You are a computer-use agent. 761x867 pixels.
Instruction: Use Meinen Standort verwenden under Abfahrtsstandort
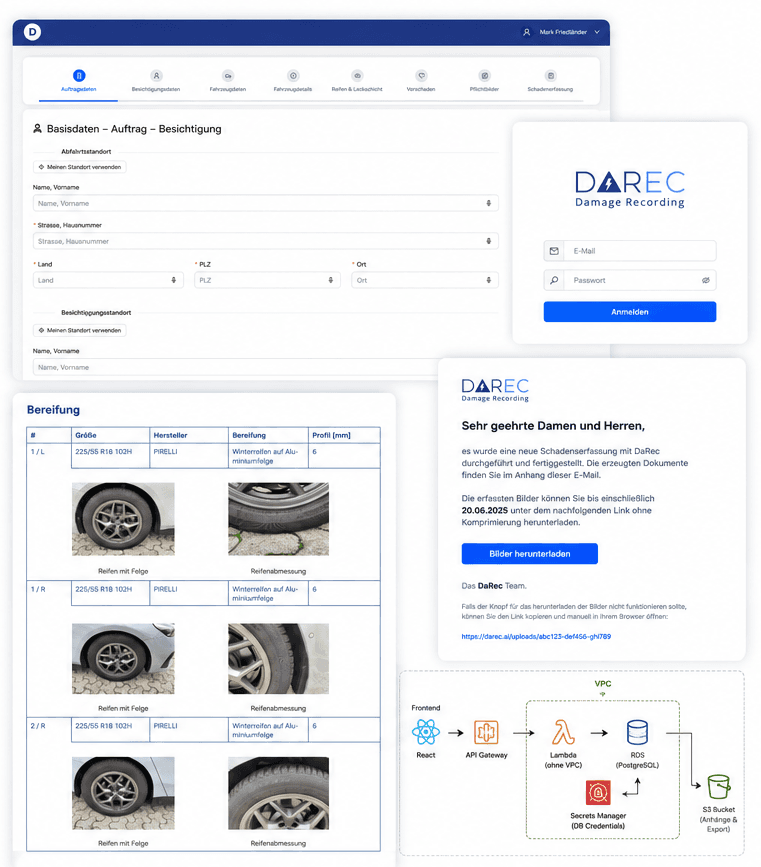80,167
